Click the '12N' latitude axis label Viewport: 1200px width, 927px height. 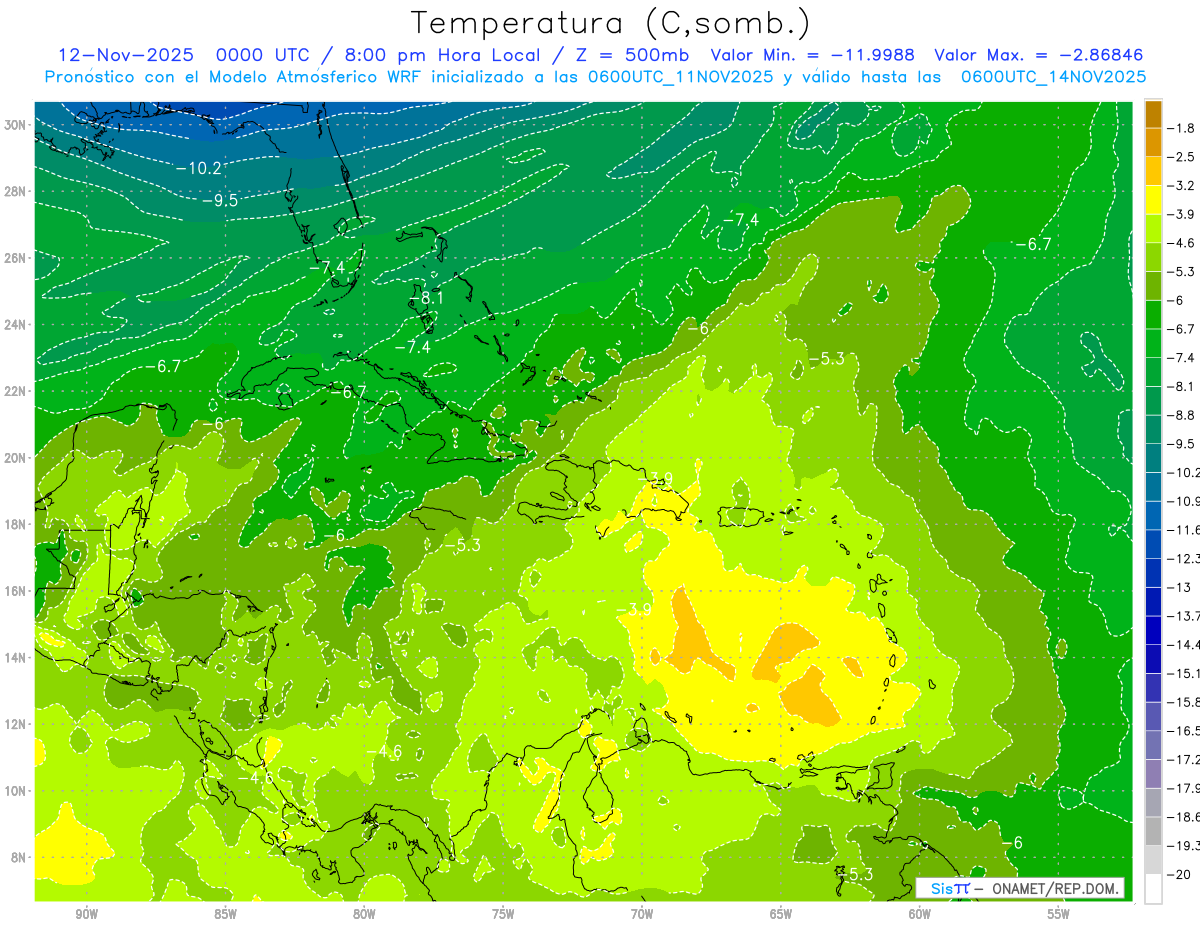point(17,723)
